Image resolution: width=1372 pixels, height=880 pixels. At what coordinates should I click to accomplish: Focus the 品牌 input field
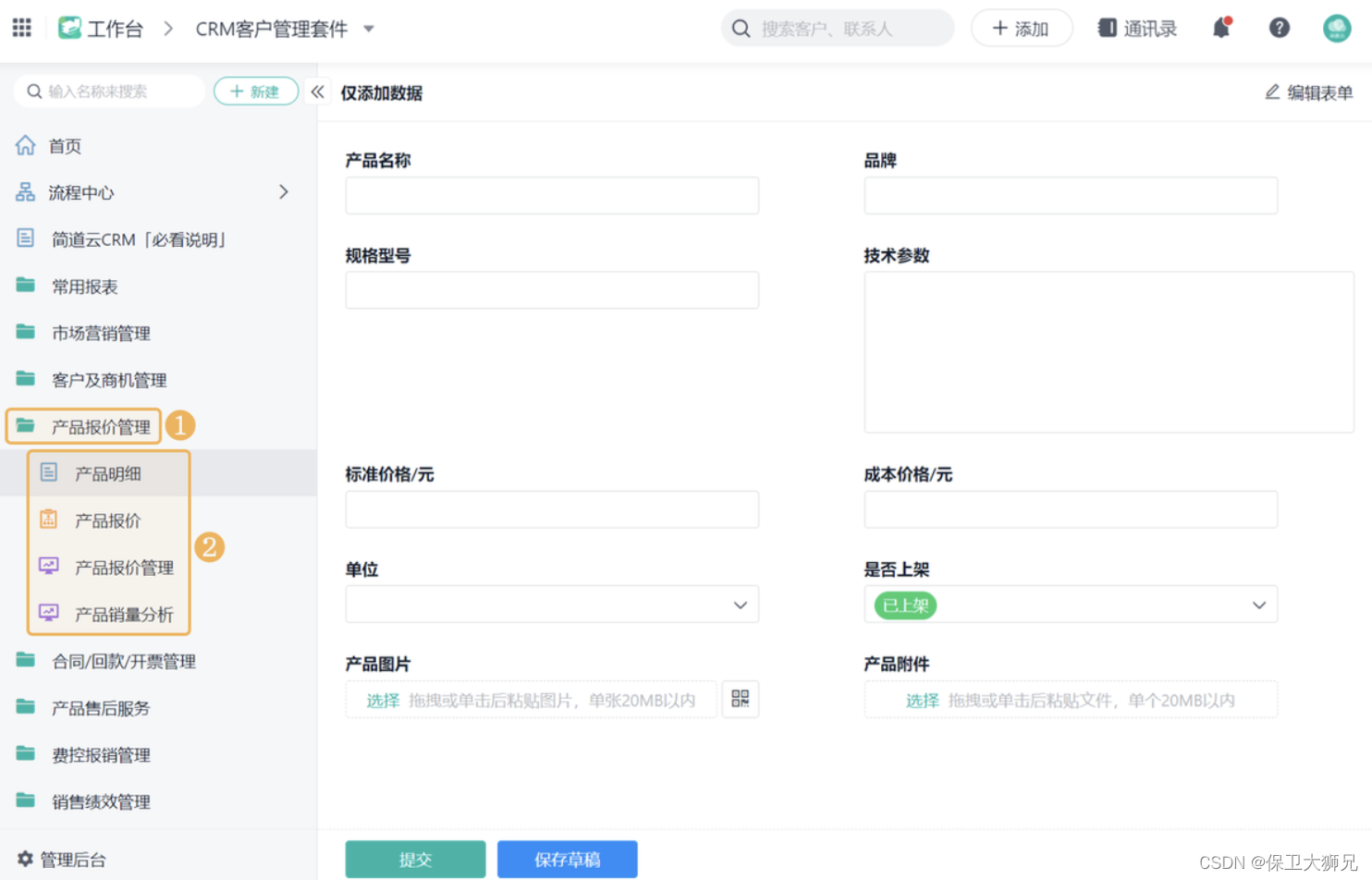[x=1071, y=195]
